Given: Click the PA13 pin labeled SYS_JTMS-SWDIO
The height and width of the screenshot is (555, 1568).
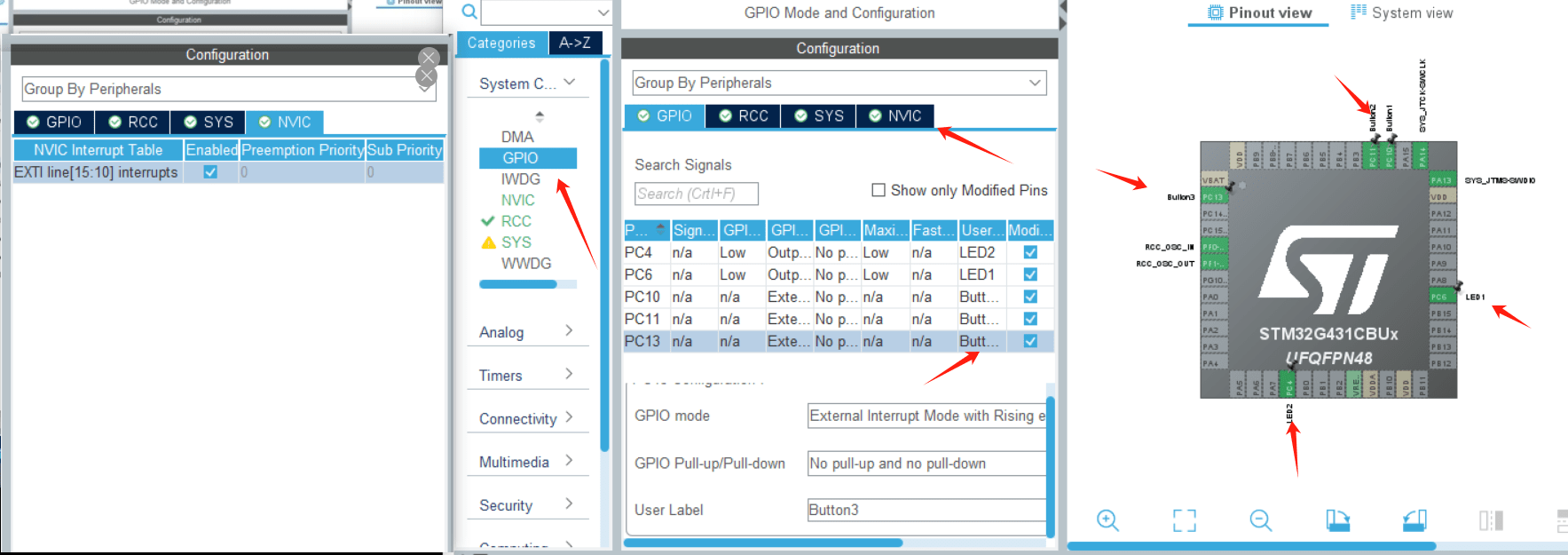Looking at the screenshot, I should pos(1441,180).
